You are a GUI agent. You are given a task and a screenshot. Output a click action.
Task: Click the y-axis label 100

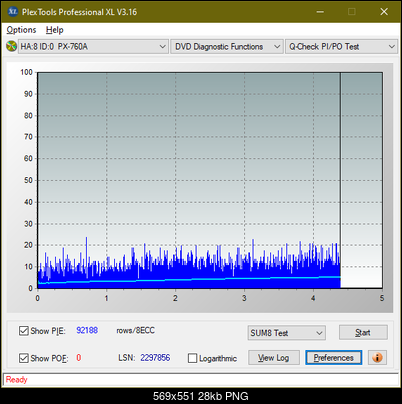(26, 72)
